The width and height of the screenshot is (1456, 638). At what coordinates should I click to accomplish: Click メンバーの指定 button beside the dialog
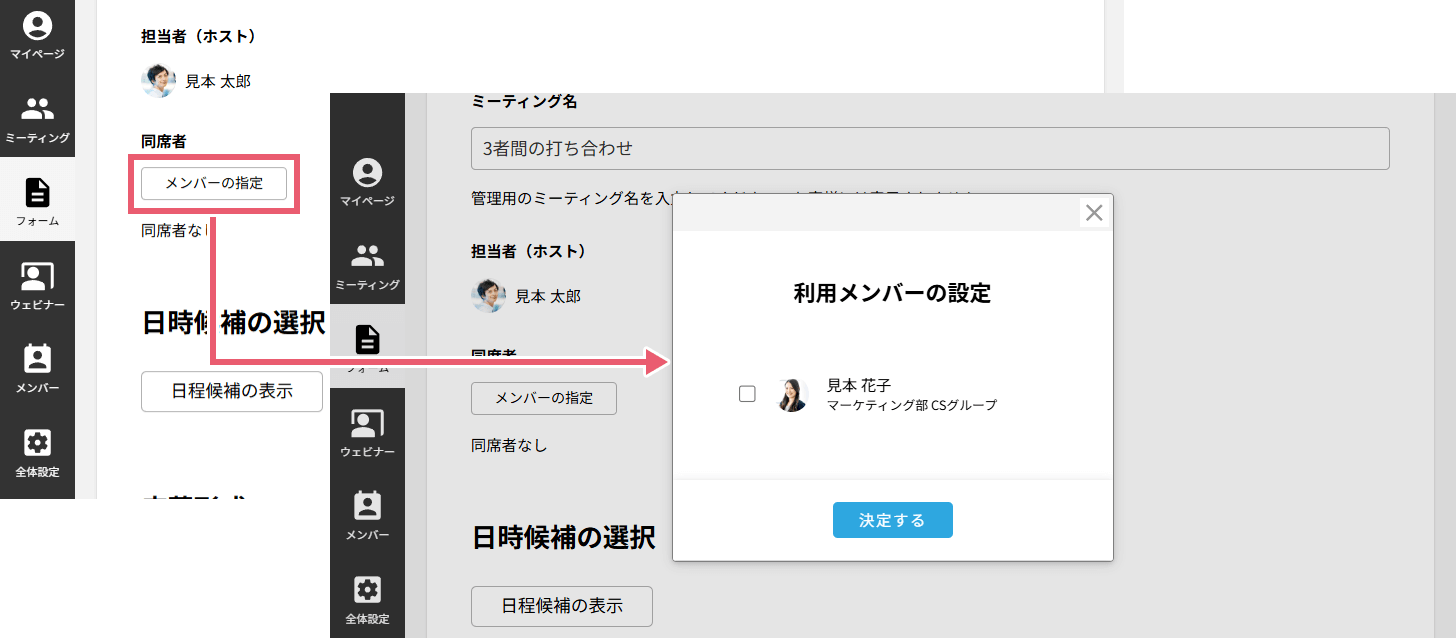tap(544, 398)
